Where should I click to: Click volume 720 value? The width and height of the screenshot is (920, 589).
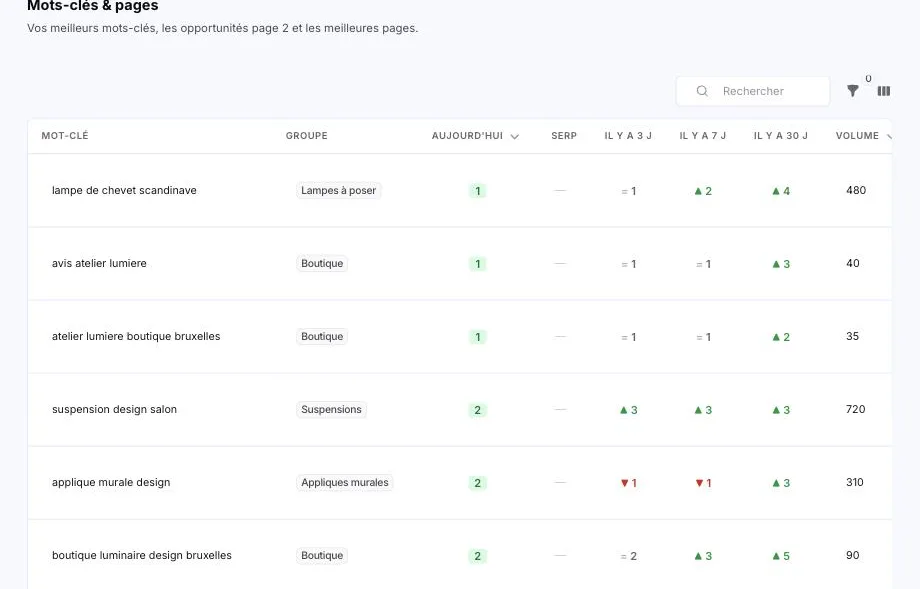point(855,409)
